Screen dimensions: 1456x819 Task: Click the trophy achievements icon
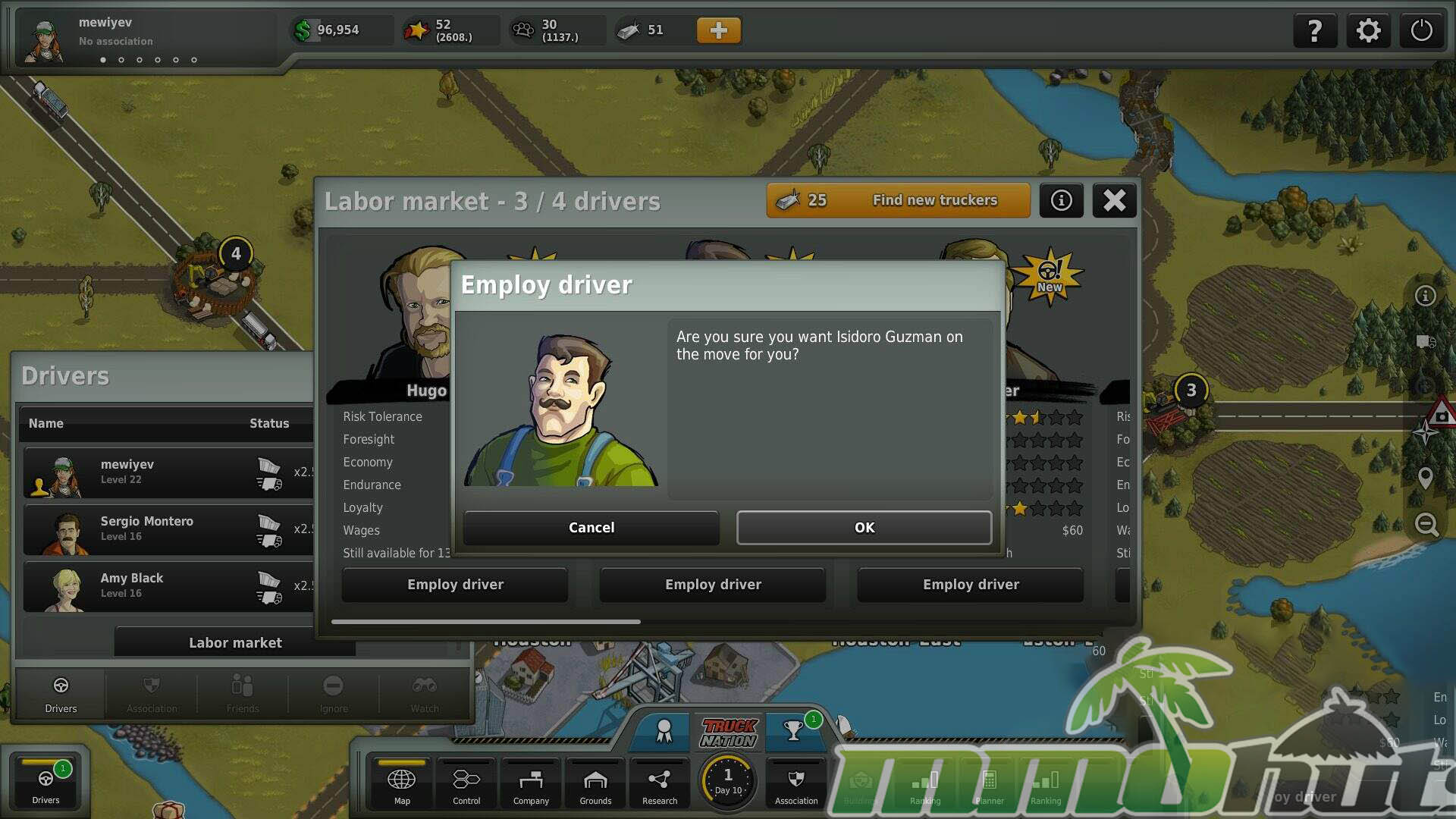point(794,730)
